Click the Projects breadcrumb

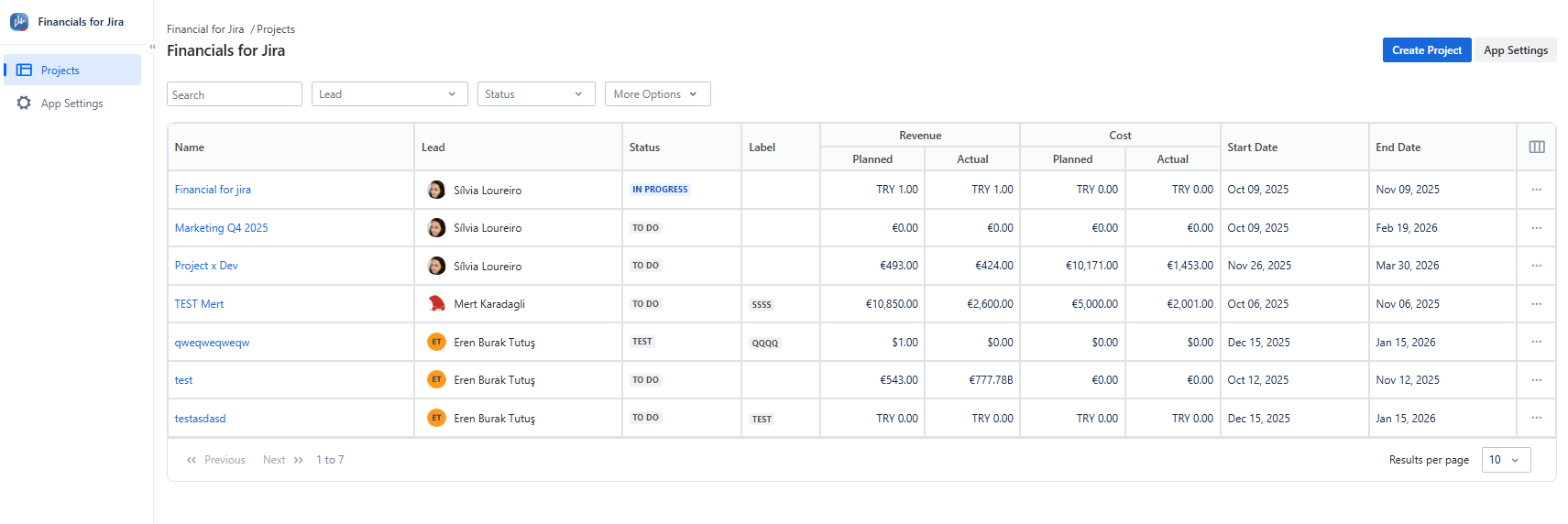[x=276, y=29]
